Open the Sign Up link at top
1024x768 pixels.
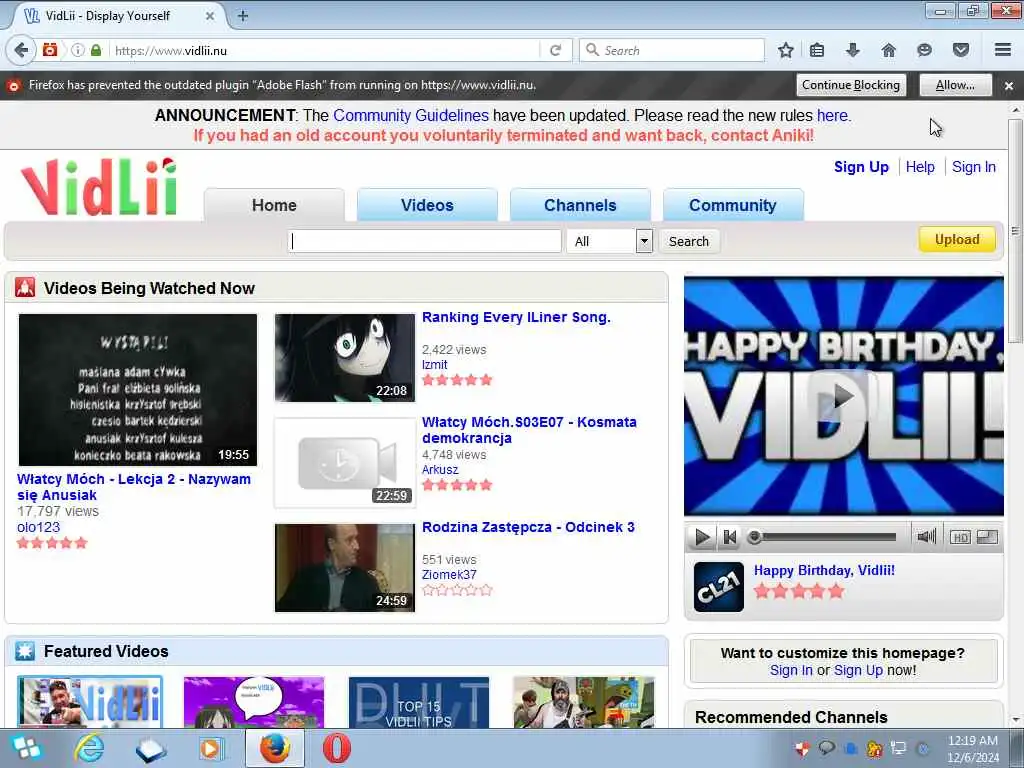click(x=861, y=167)
